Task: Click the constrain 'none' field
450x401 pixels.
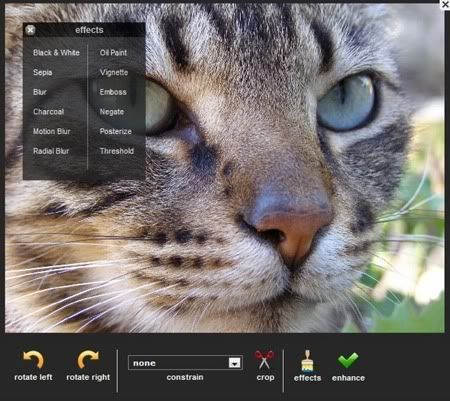Action: [x=185, y=363]
